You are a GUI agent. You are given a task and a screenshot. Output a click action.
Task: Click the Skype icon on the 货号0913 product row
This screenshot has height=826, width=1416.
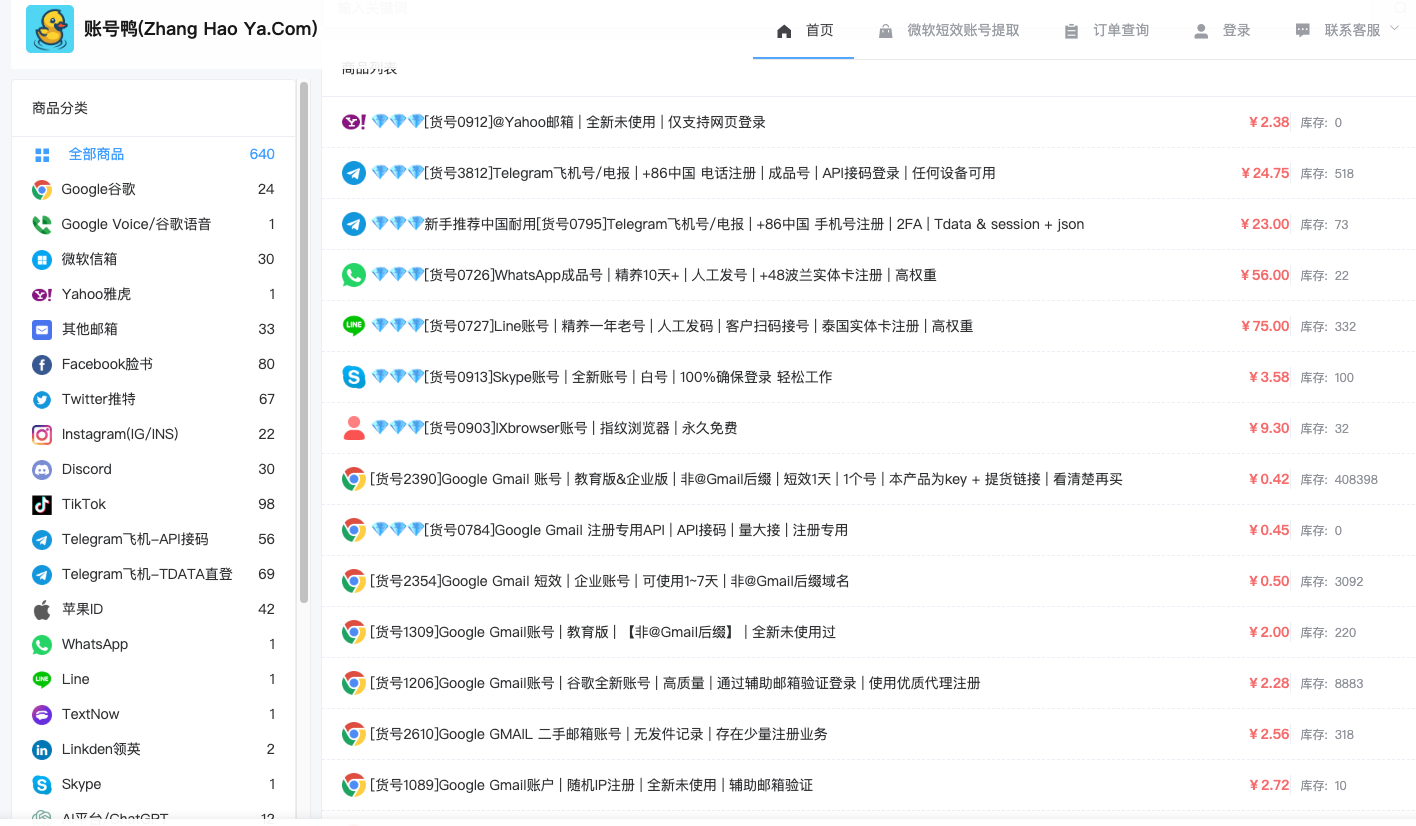[354, 377]
